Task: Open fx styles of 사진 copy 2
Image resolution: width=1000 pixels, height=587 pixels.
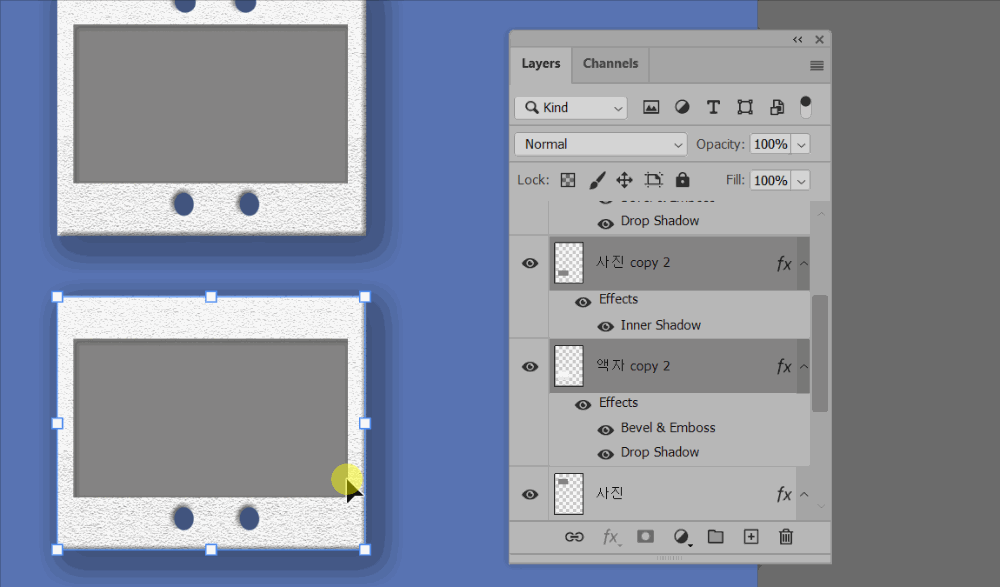Action: (784, 264)
